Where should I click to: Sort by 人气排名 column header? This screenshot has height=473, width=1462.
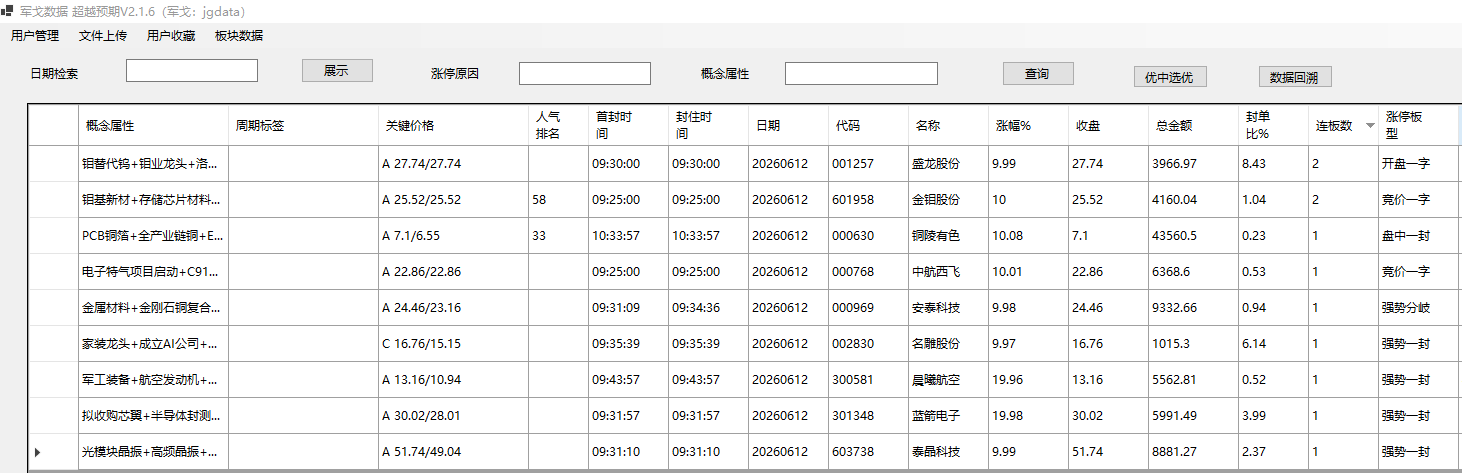point(558,126)
